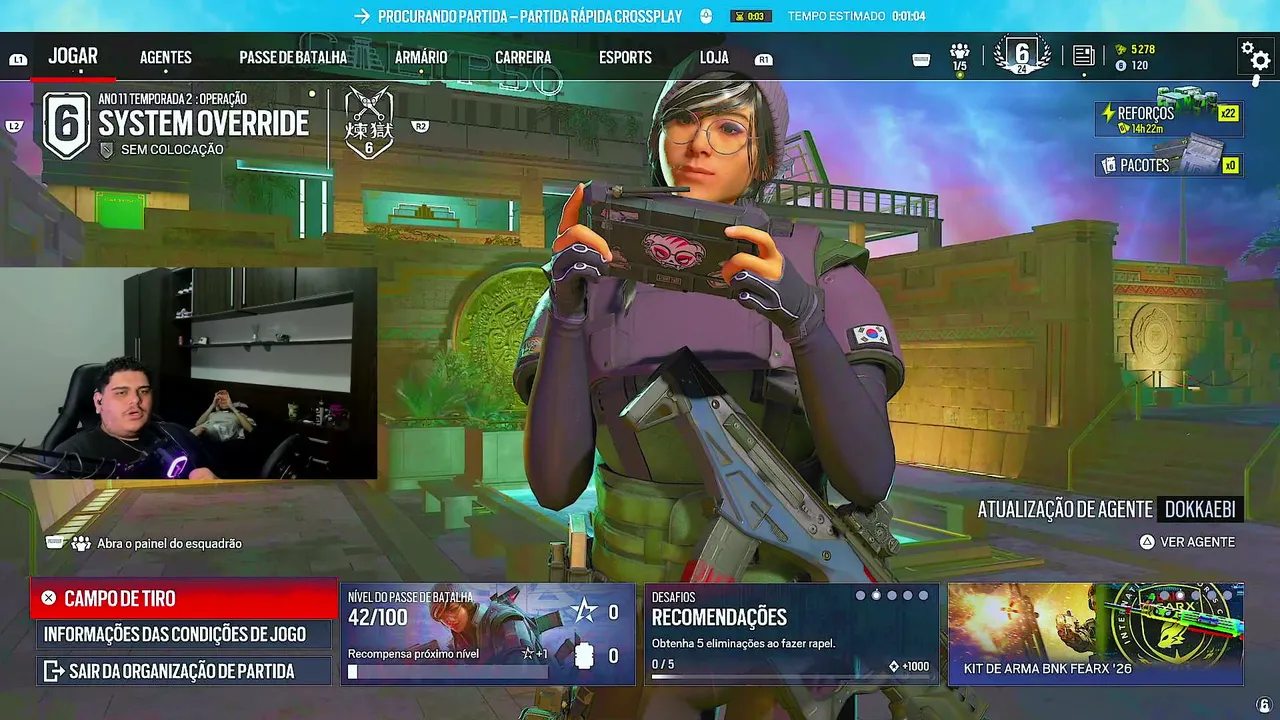Click the Sem Colocação rank text

pyautogui.click(x=172, y=150)
